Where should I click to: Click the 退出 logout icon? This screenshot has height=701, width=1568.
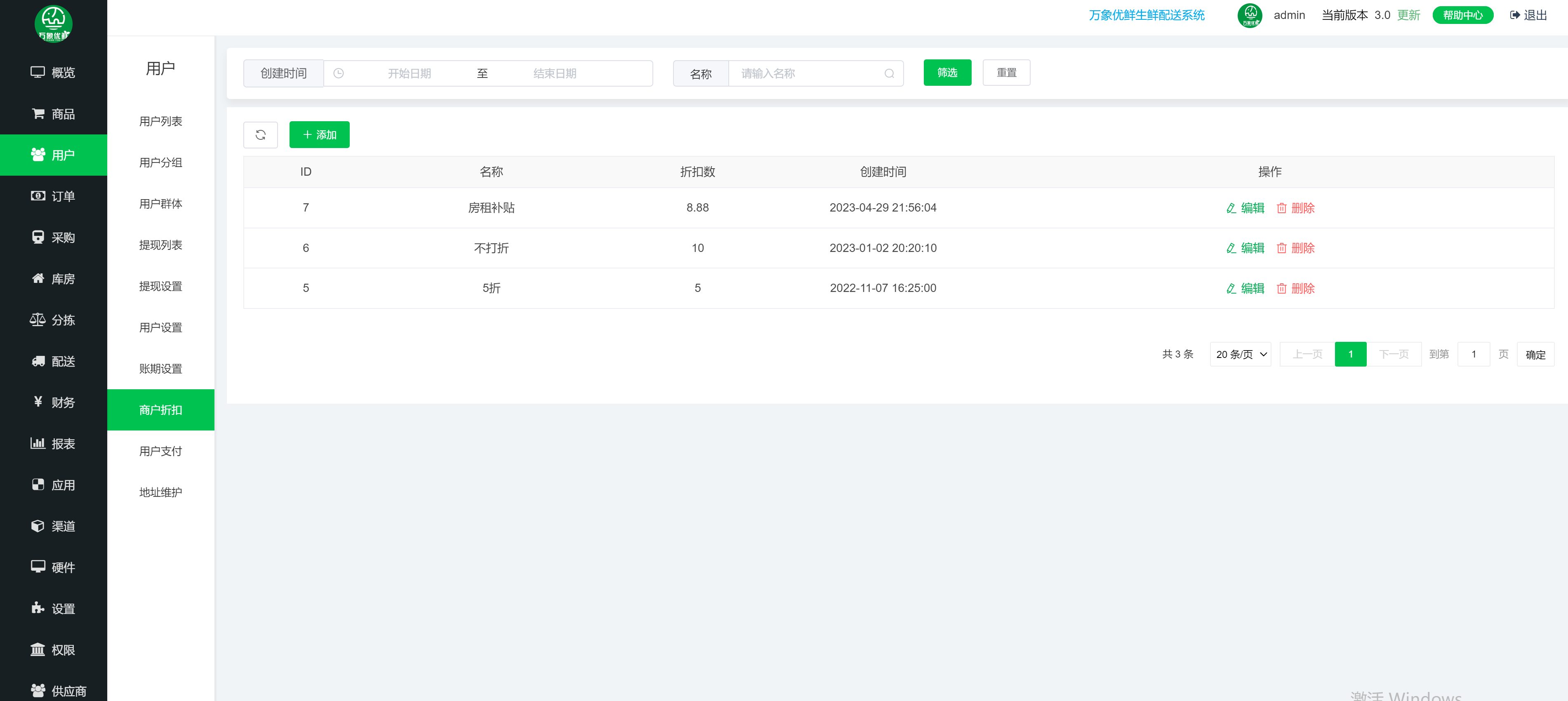tap(1516, 15)
